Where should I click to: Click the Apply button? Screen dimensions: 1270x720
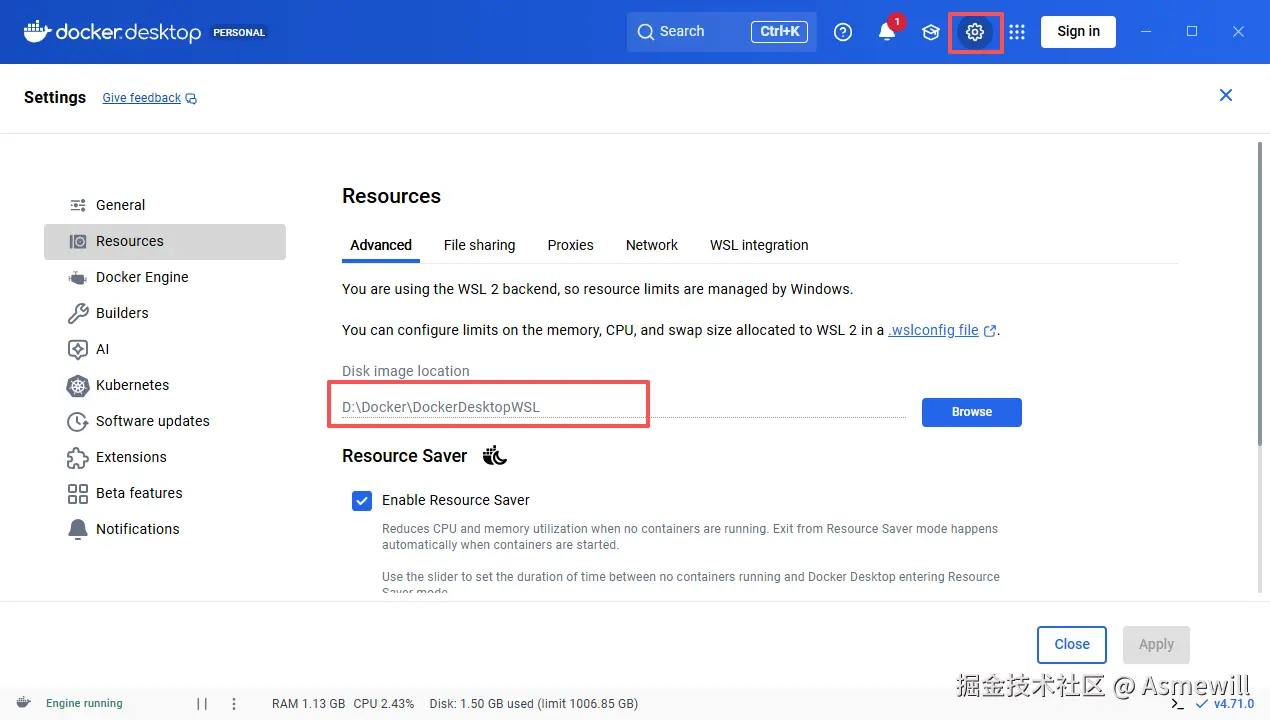tap(1156, 645)
